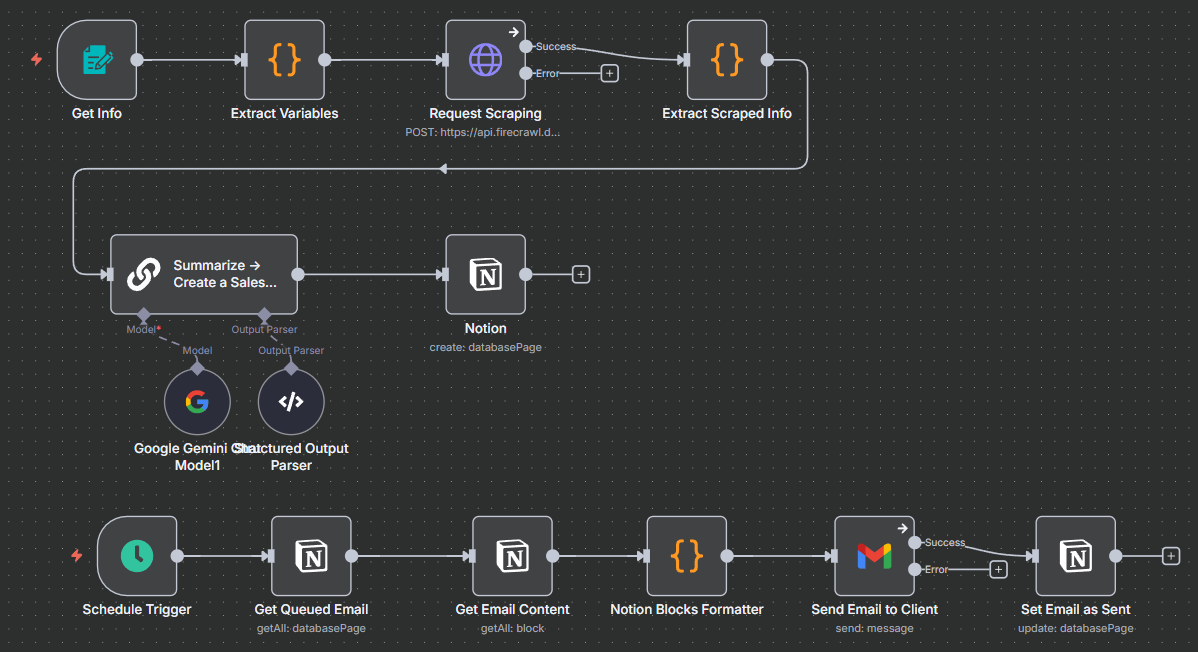Select the Notion Blocks Formatter node
The height and width of the screenshot is (652, 1198).
click(x=687, y=556)
